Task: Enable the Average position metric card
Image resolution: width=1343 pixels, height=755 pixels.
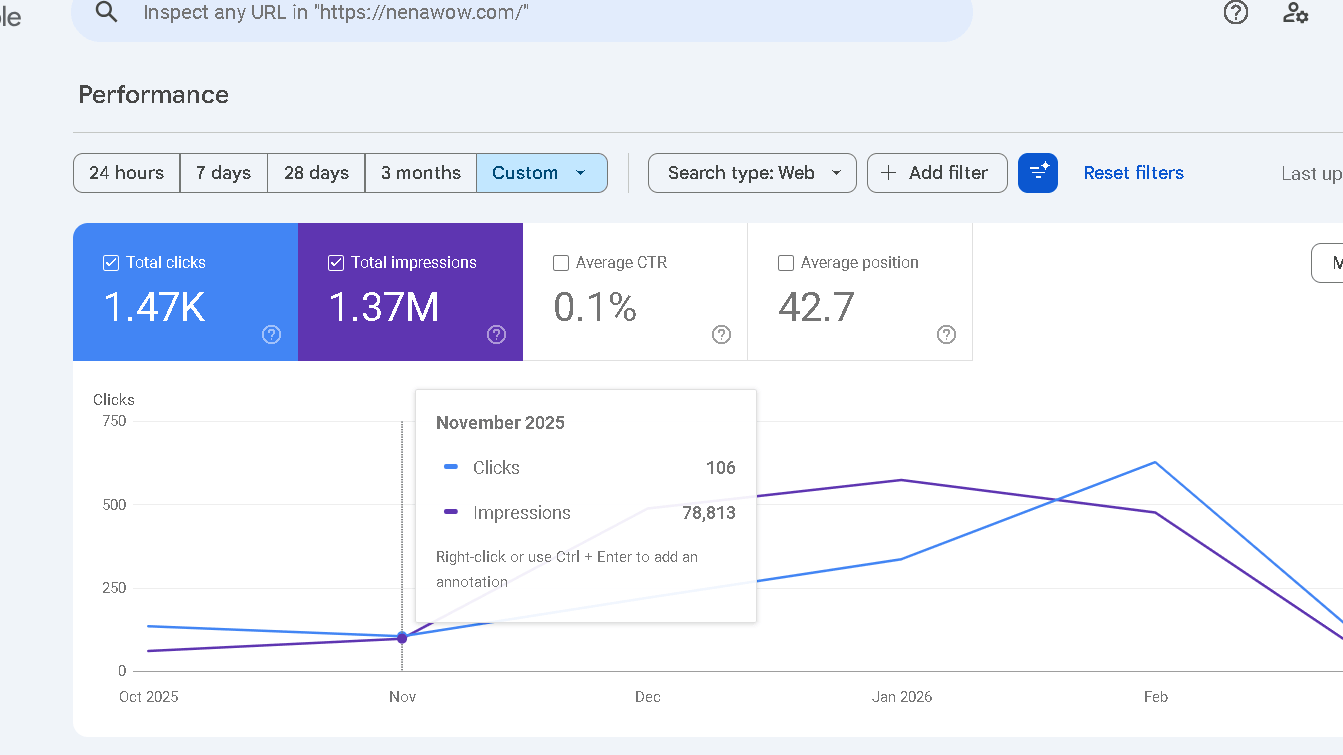Action: click(x=786, y=262)
